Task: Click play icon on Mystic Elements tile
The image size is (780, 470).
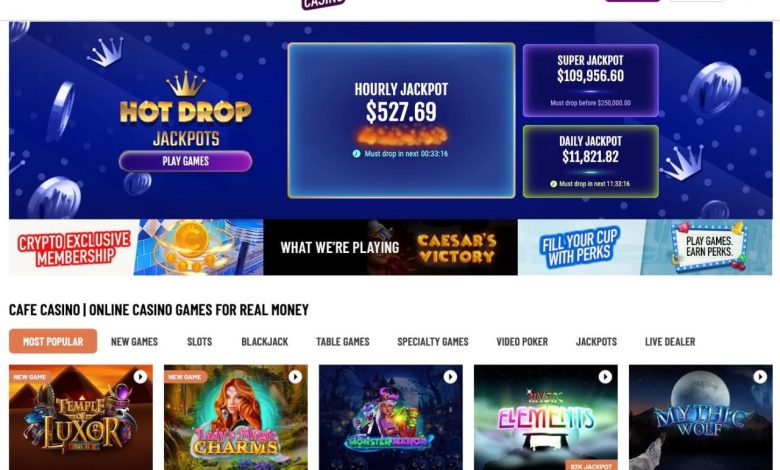Action: [605, 377]
